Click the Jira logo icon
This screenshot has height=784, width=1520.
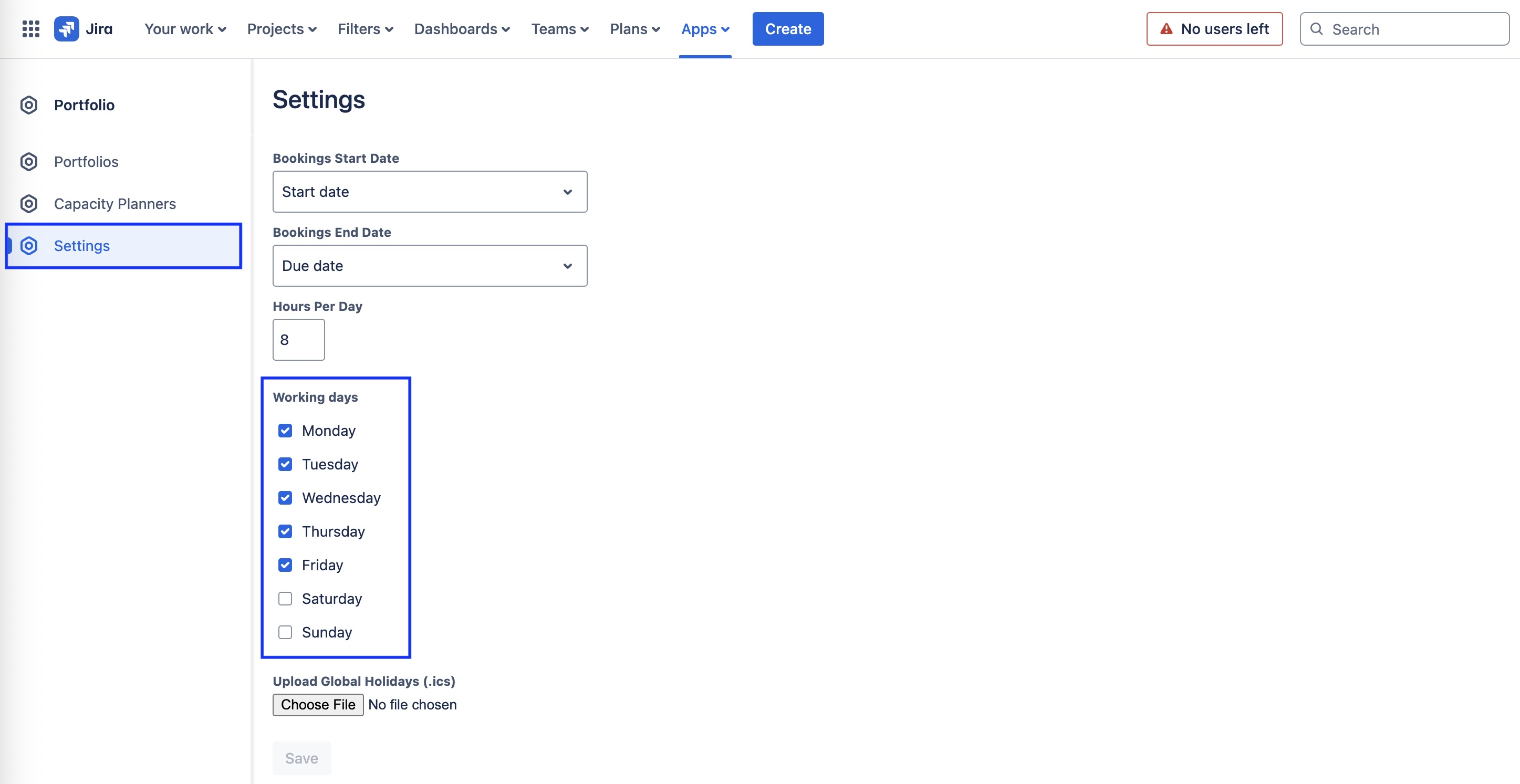point(67,29)
